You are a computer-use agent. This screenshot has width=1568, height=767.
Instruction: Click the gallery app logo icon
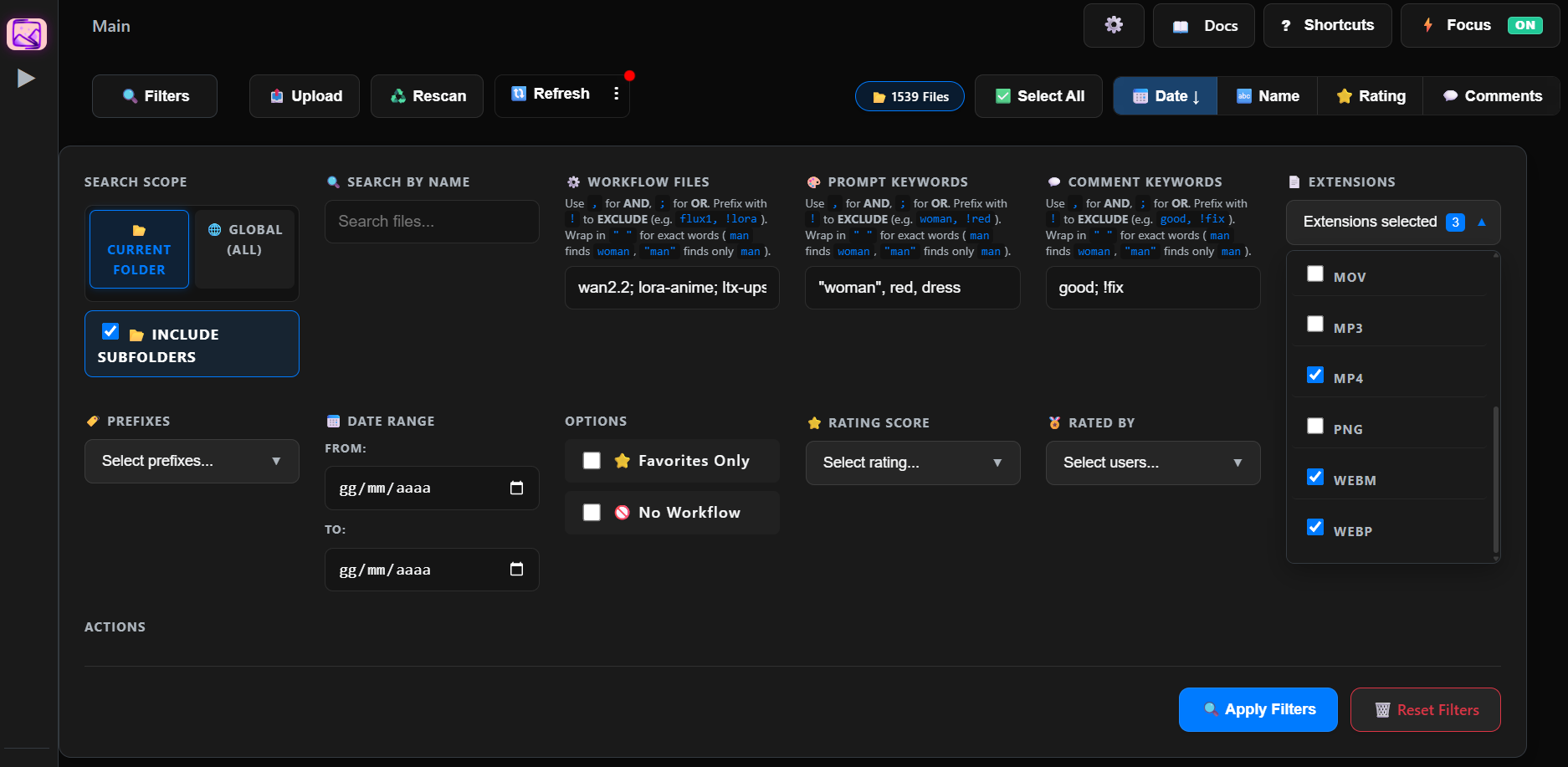coord(27,34)
